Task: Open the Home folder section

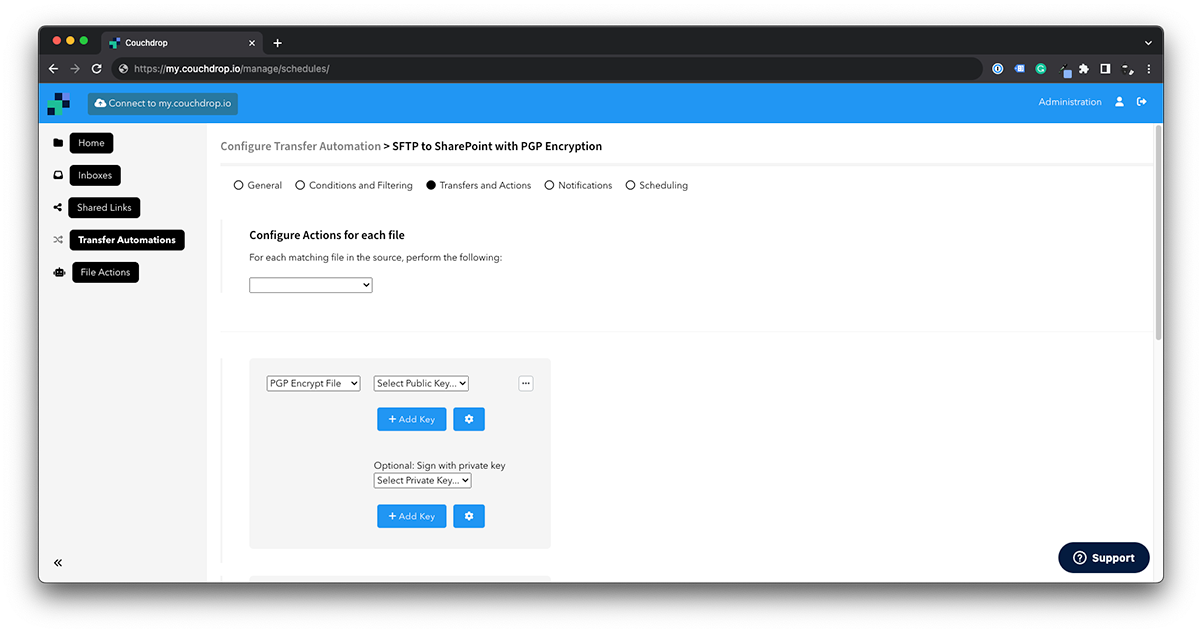Action: coord(91,143)
